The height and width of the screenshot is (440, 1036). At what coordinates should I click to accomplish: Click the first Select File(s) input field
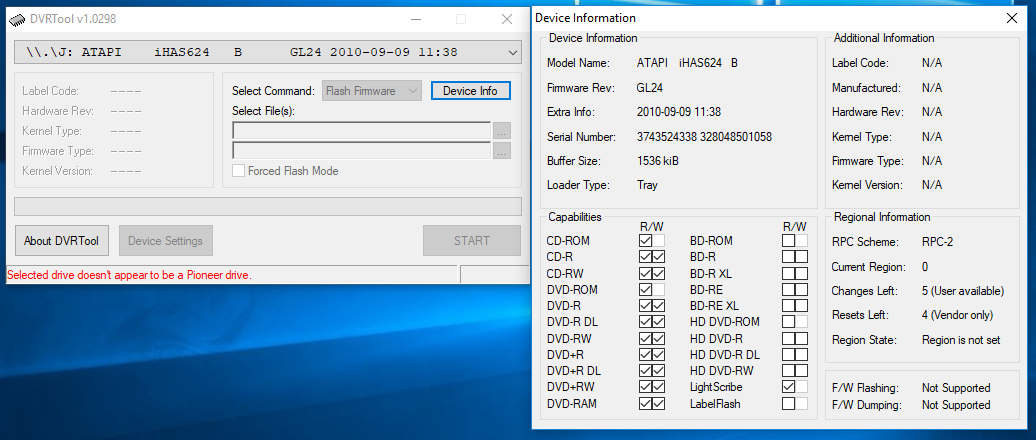pyautogui.click(x=361, y=131)
